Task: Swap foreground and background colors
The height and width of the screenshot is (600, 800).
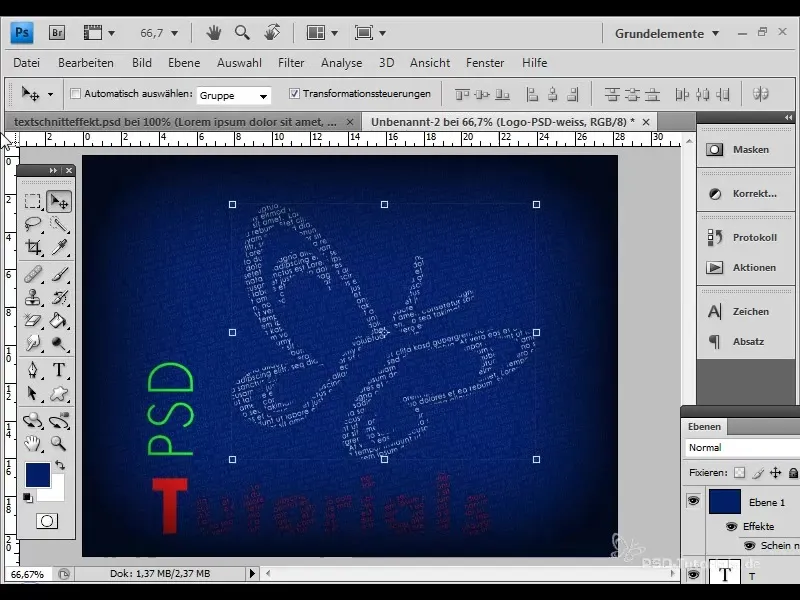Action: [60, 464]
